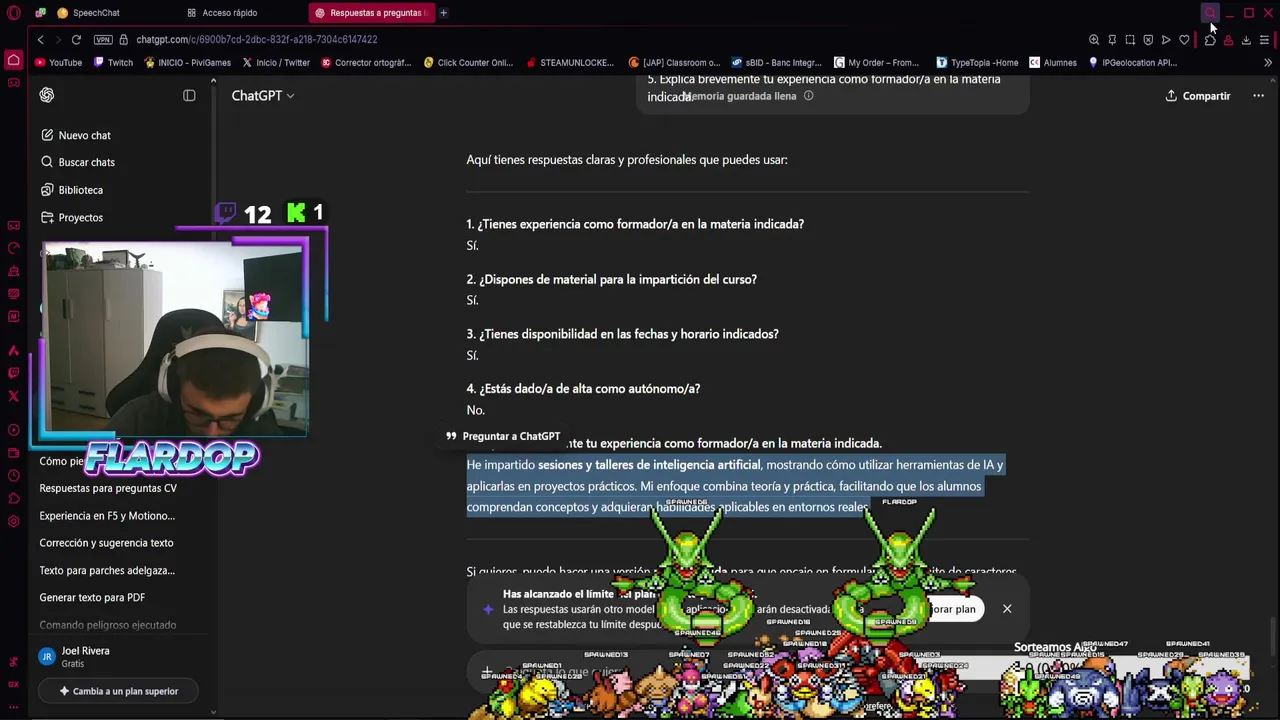Screen dimensions: 1280x720
Task: Click the Compartir share button
Action: tap(1197, 96)
